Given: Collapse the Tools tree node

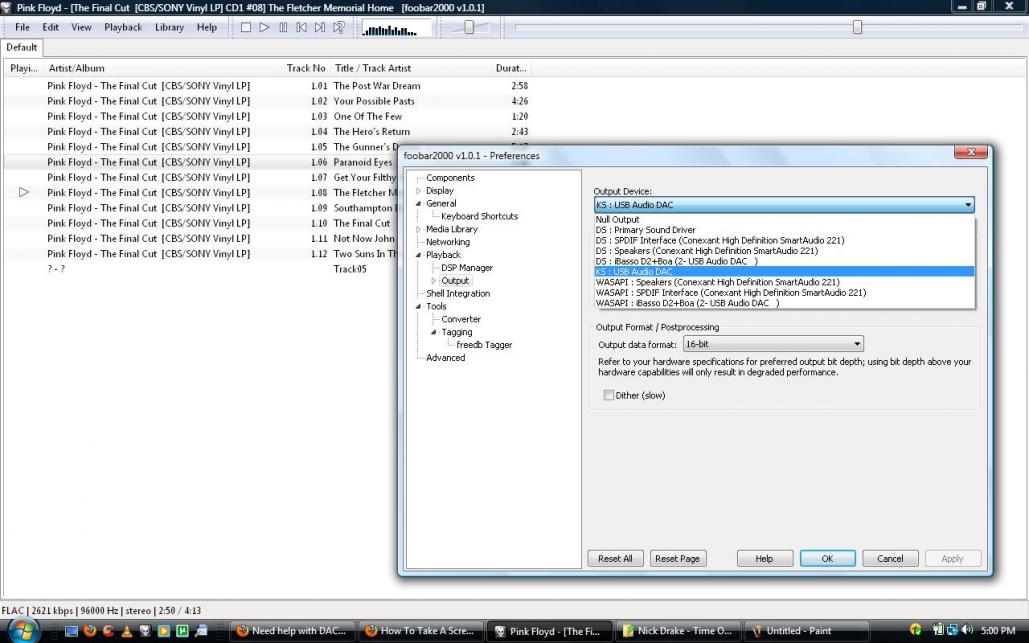Looking at the screenshot, I should click(419, 307).
